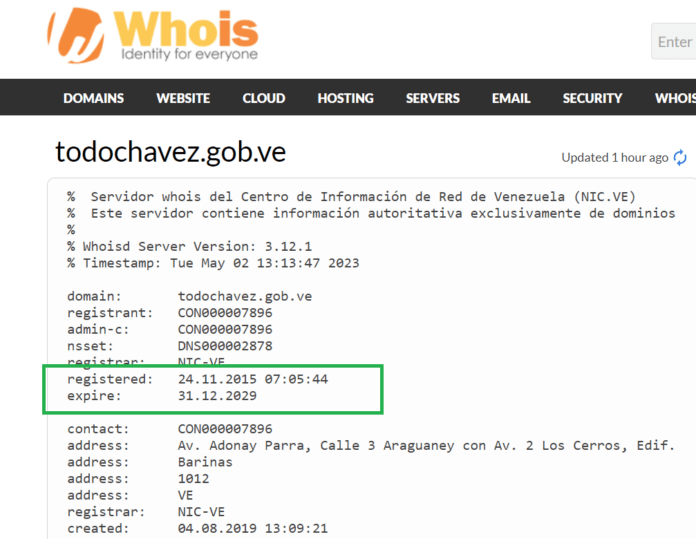The image size is (696, 539).
Task: Open the SECURITY menu item
Action: pos(592,98)
